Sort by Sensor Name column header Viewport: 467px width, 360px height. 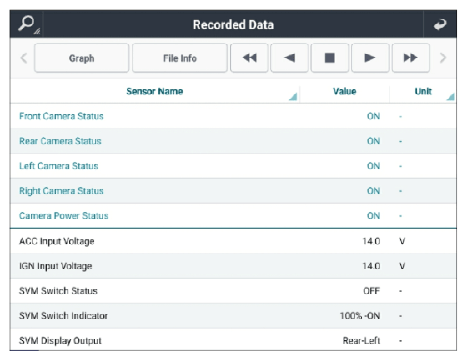(155, 91)
